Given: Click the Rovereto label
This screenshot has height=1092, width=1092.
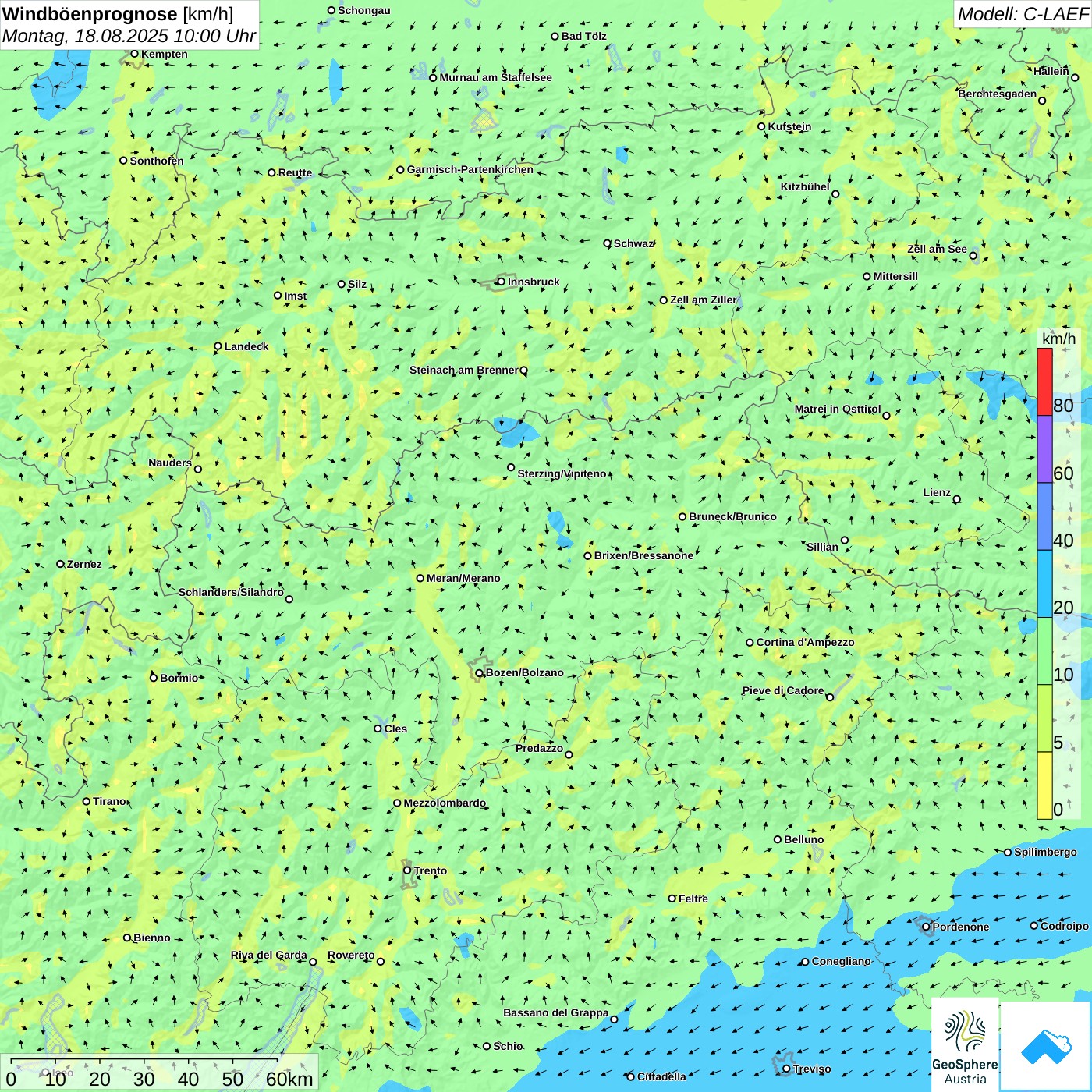Looking at the screenshot, I should click(351, 955).
